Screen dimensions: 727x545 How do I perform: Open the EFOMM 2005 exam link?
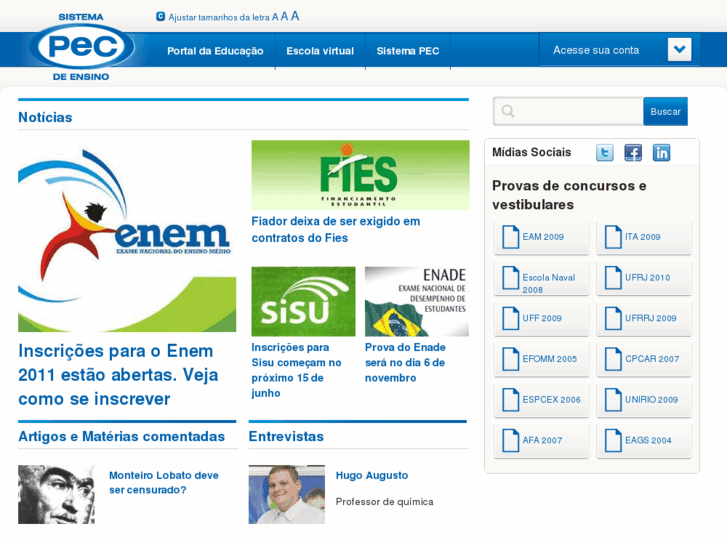point(549,359)
